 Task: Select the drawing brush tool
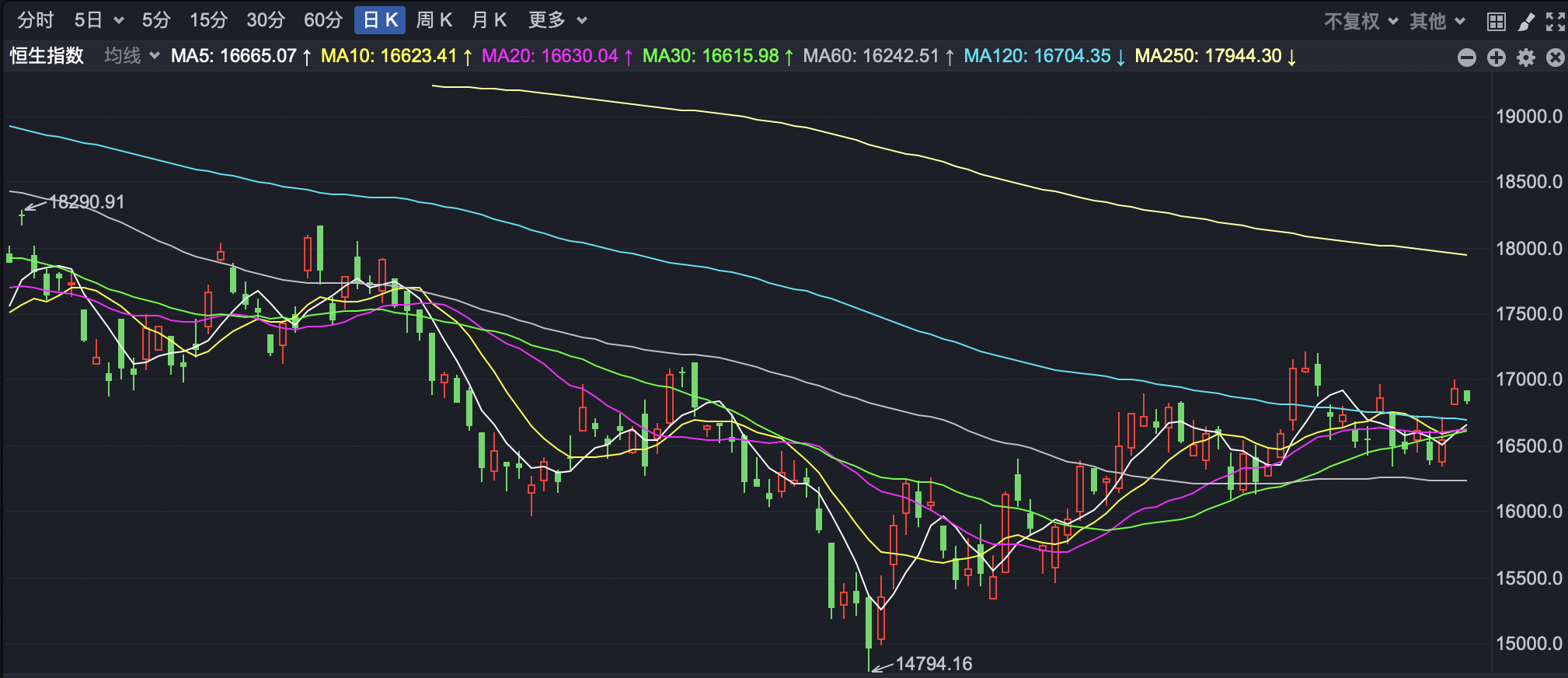[1526, 22]
